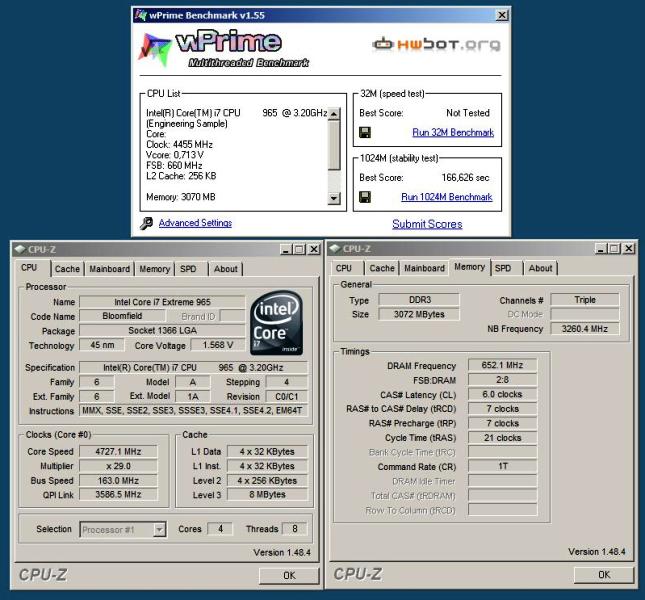Click the Instructions field listing MMX, SSE
Image resolution: width=645 pixels, height=600 pixels.
tap(193, 410)
